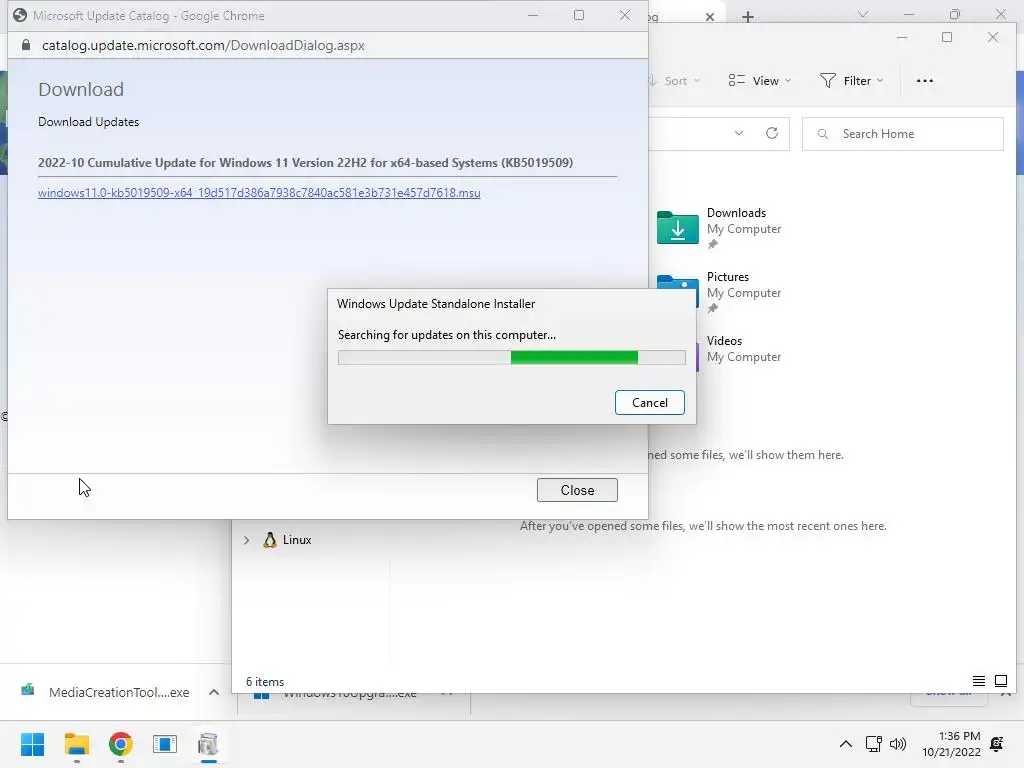
Task: Open the volume tray icon
Action: pyautogui.click(x=898, y=744)
